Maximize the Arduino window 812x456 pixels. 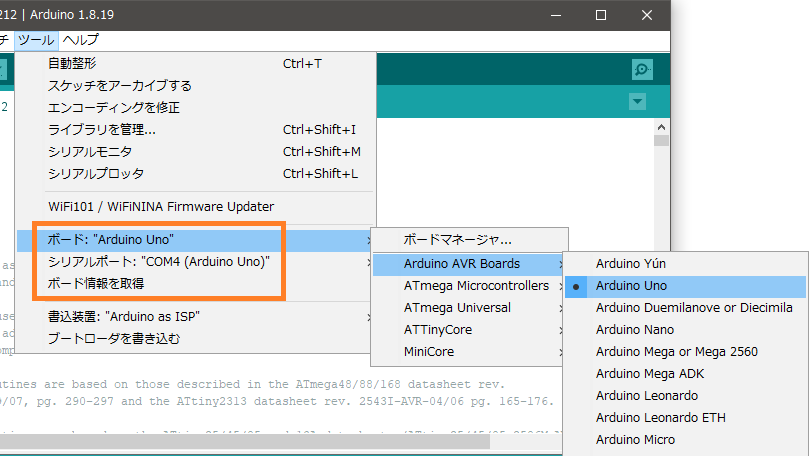[x=601, y=15]
